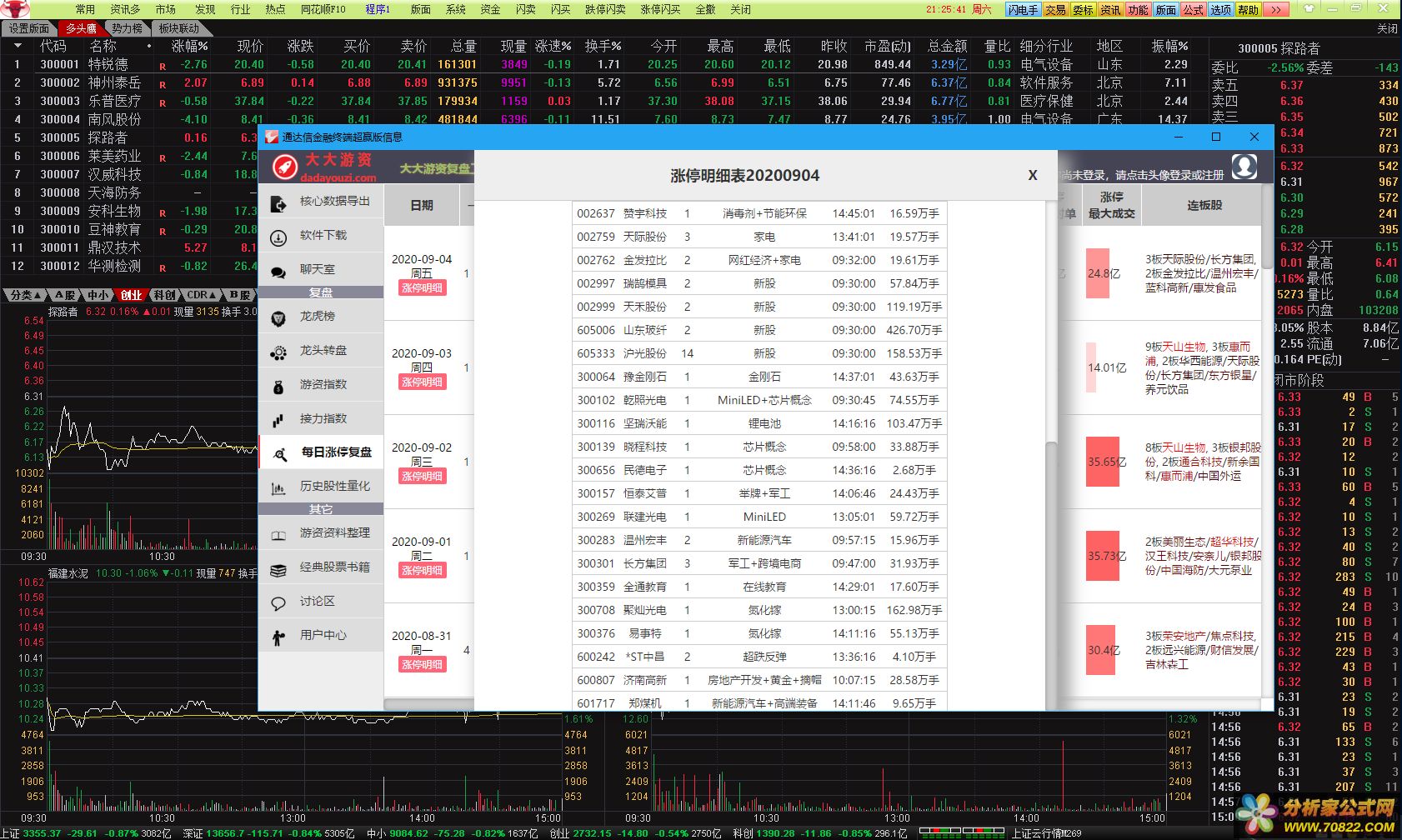Click the user avatar login icon
This screenshot has width=1402, height=840.
(x=1244, y=167)
